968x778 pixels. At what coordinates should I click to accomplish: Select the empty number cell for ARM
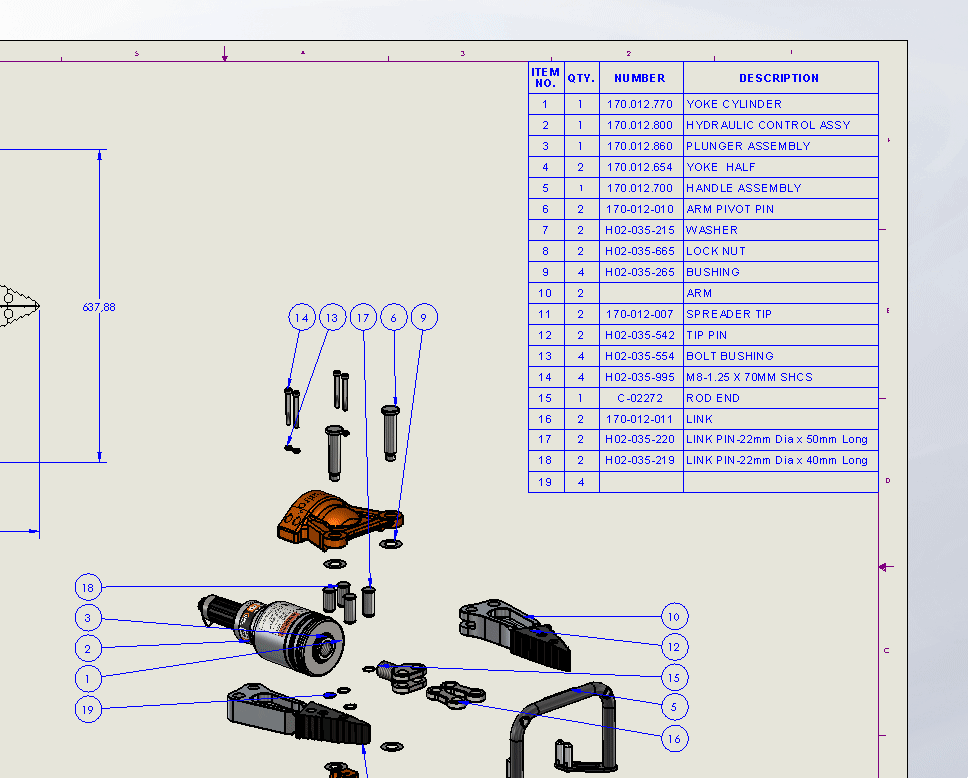pos(640,293)
